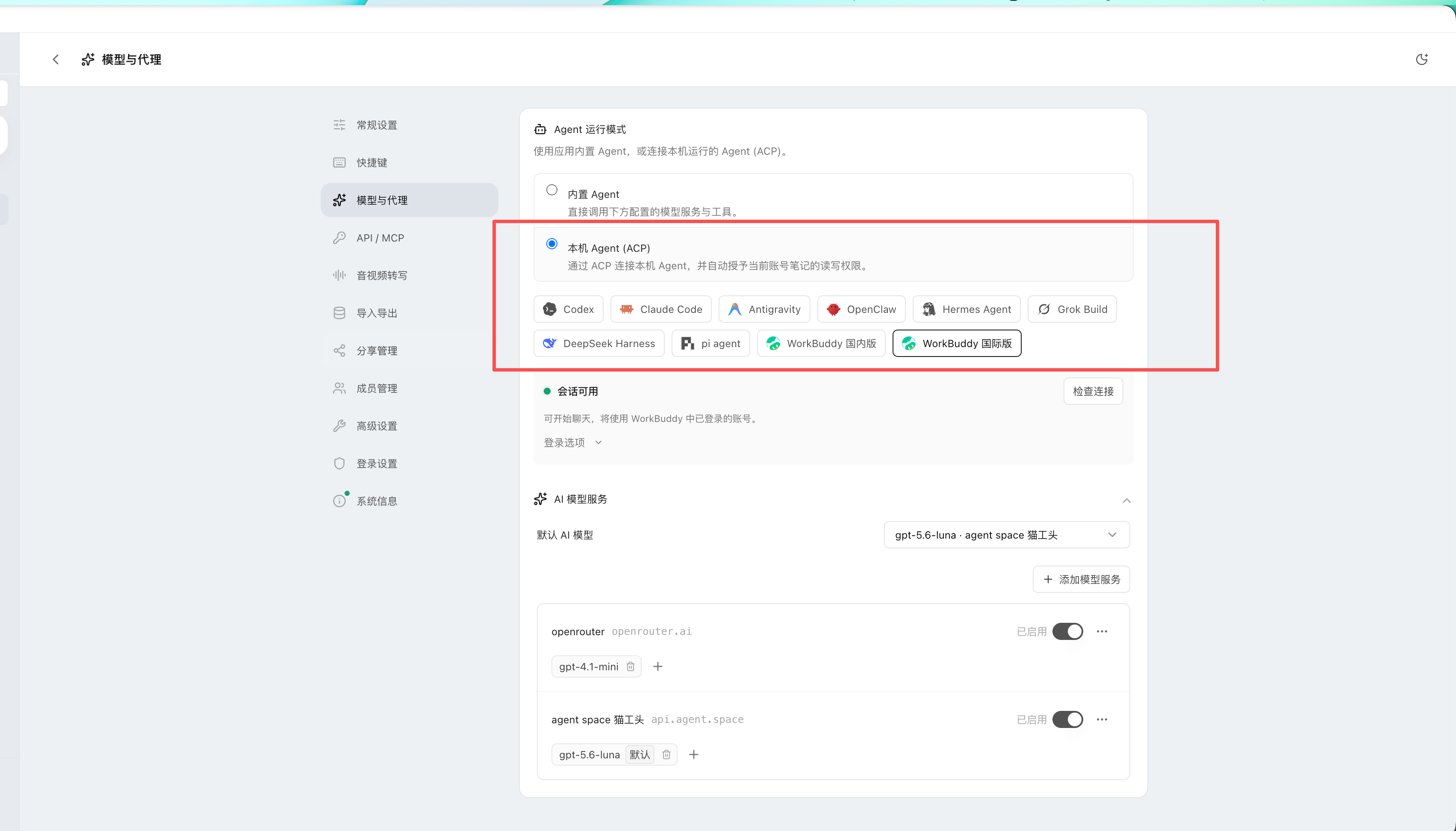Select DeepSeek Harness agent
Viewport: 1456px width, 831px height.
599,344
